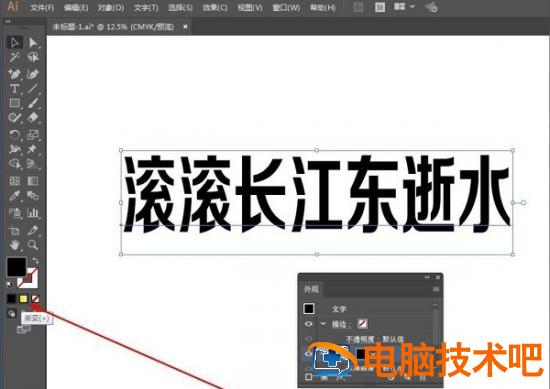Open the 外观 panel options menu

436,289
